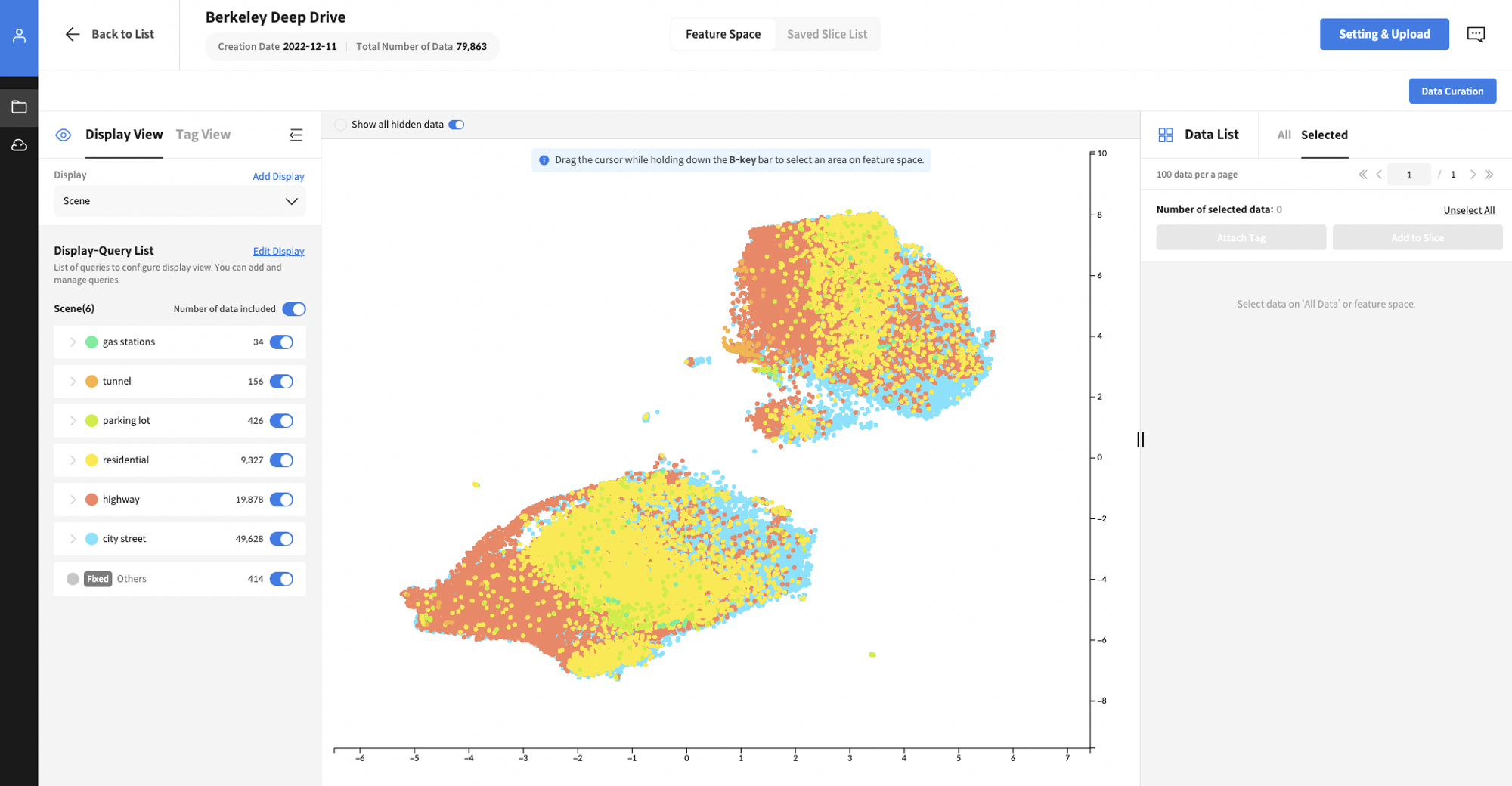Click the gray Others color swatch
The image size is (1512, 786).
click(73, 579)
